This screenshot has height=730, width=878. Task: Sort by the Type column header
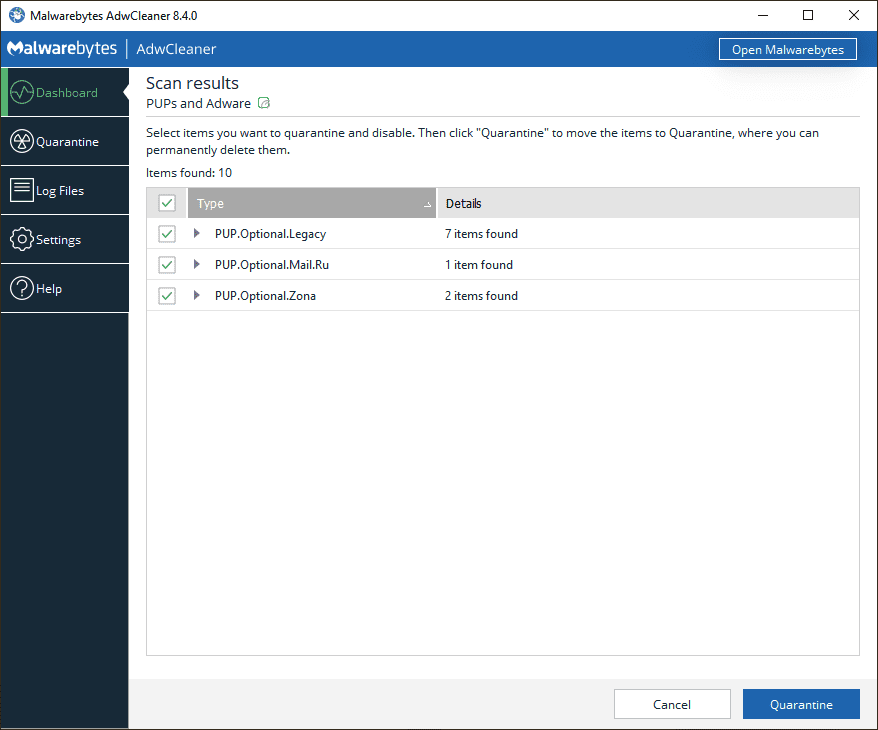[311, 203]
